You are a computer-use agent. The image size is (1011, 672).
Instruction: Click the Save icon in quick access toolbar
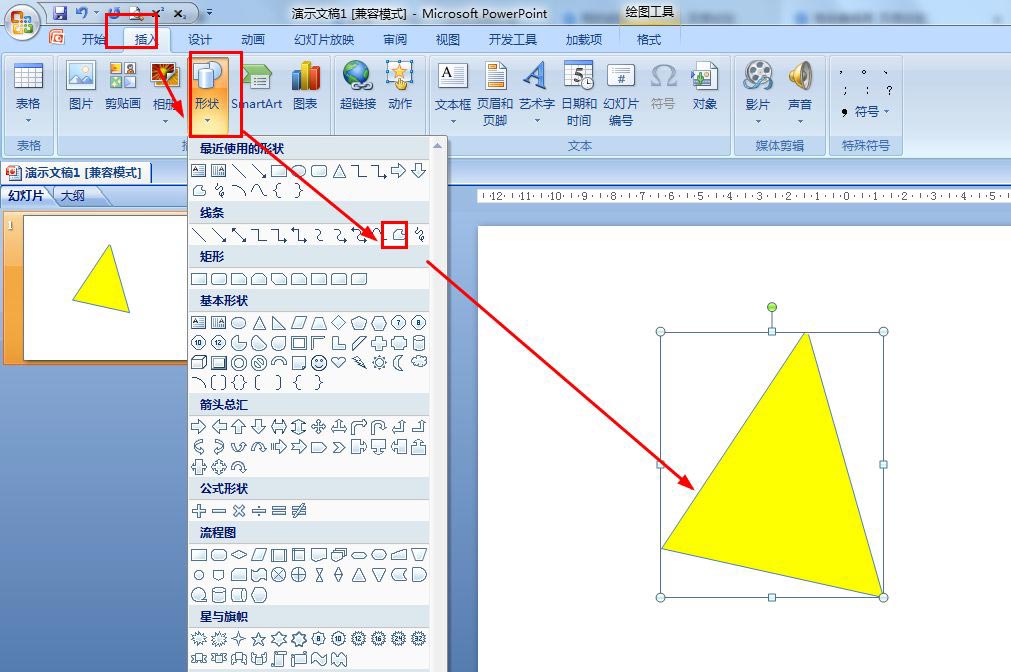click(x=60, y=13)
